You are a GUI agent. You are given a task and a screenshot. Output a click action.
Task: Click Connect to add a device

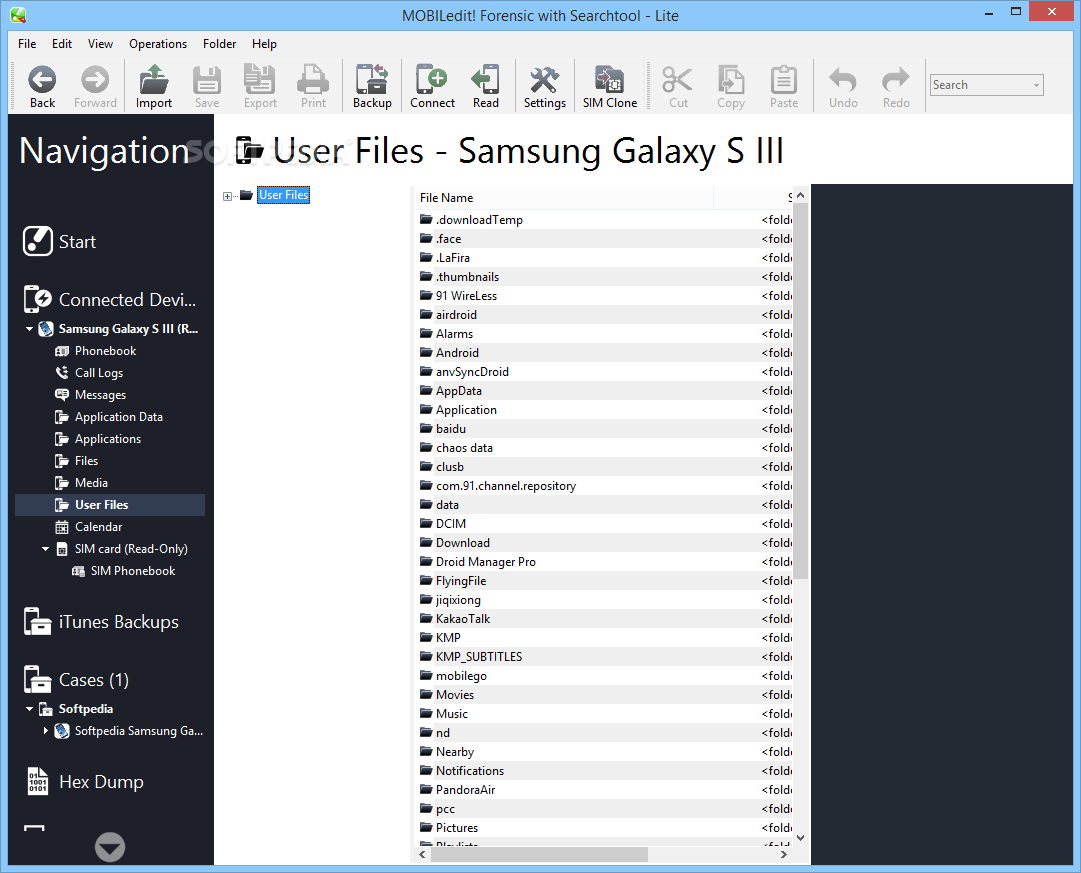tap(432, 86)
